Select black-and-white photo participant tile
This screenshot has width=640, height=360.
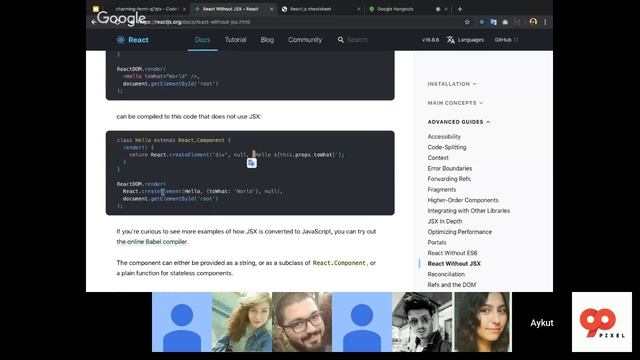[x=422, y=322]
